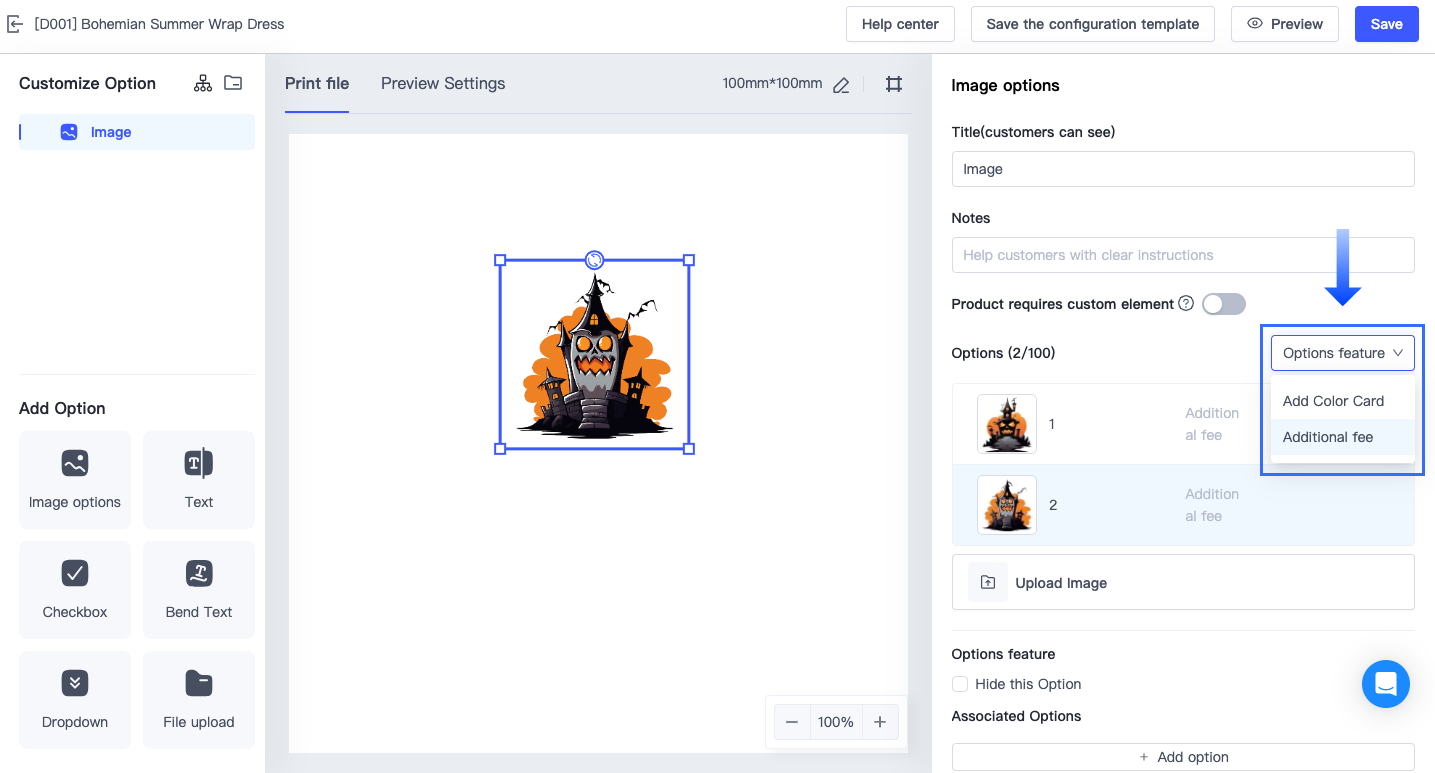
Task: Add an Image options element
Action: click(74, 480)
